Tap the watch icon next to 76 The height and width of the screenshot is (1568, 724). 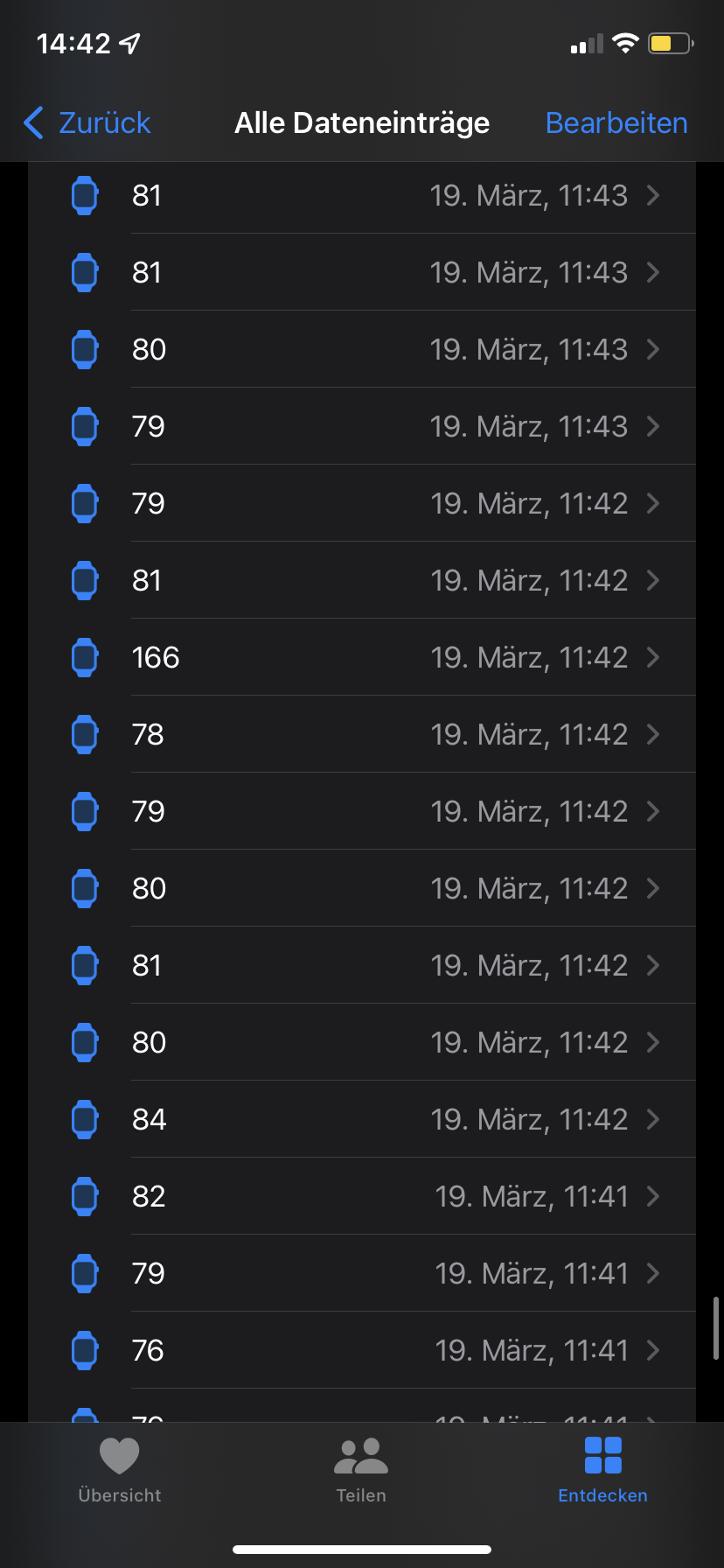click(85, 1350)
